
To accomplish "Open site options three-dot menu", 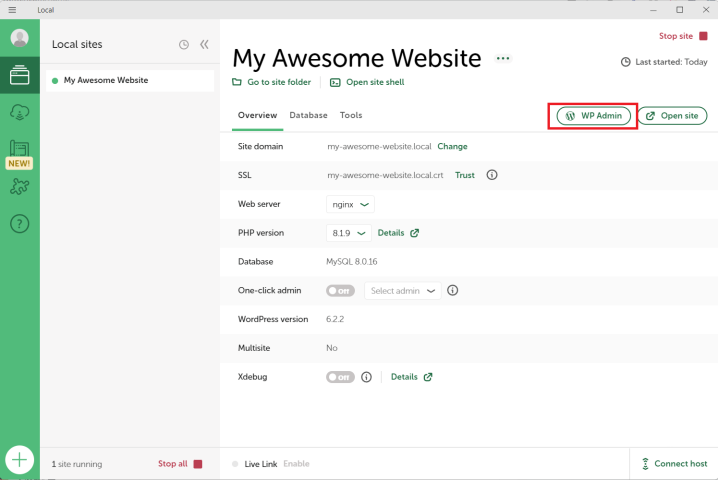I will pyautogui.click(x=503, y=58).
